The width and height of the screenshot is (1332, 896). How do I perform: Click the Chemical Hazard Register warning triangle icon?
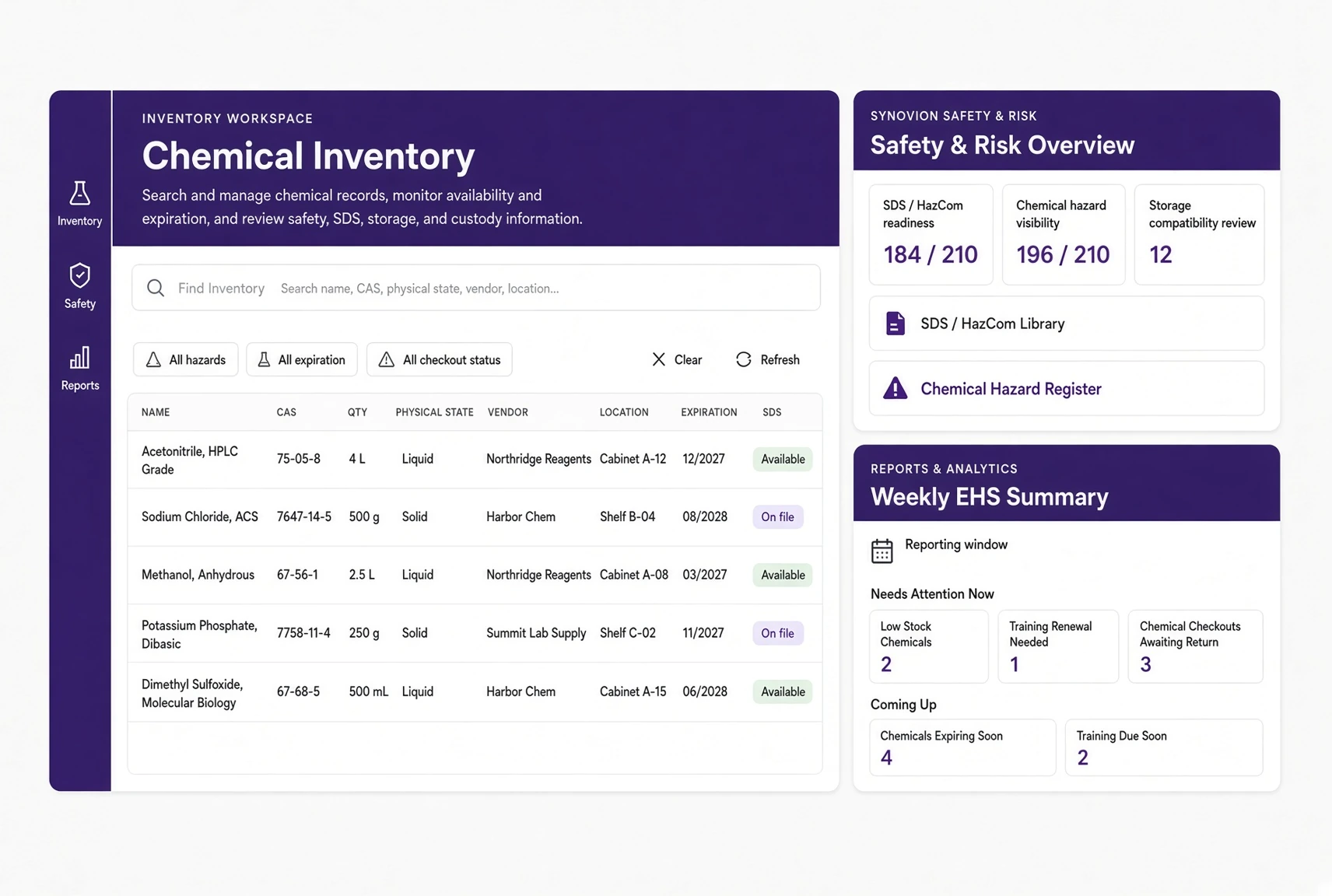[x=896, y=388]
